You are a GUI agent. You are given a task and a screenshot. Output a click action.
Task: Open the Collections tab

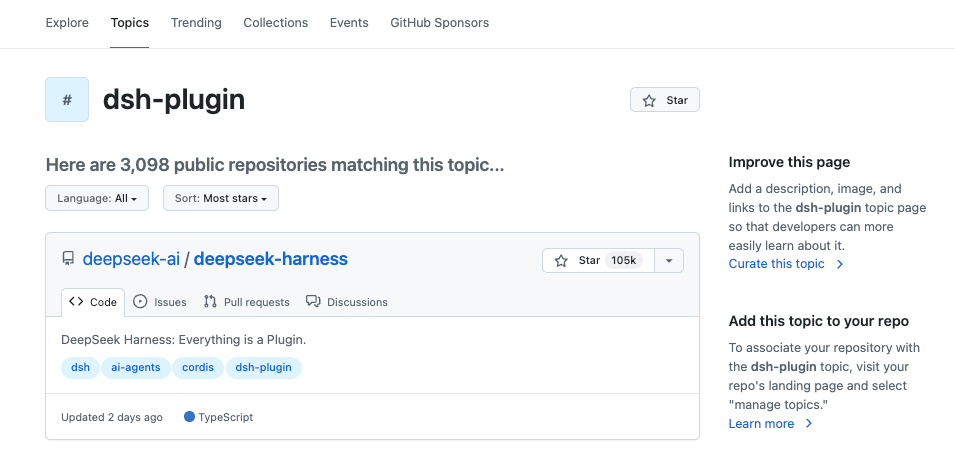click(276, 23)
